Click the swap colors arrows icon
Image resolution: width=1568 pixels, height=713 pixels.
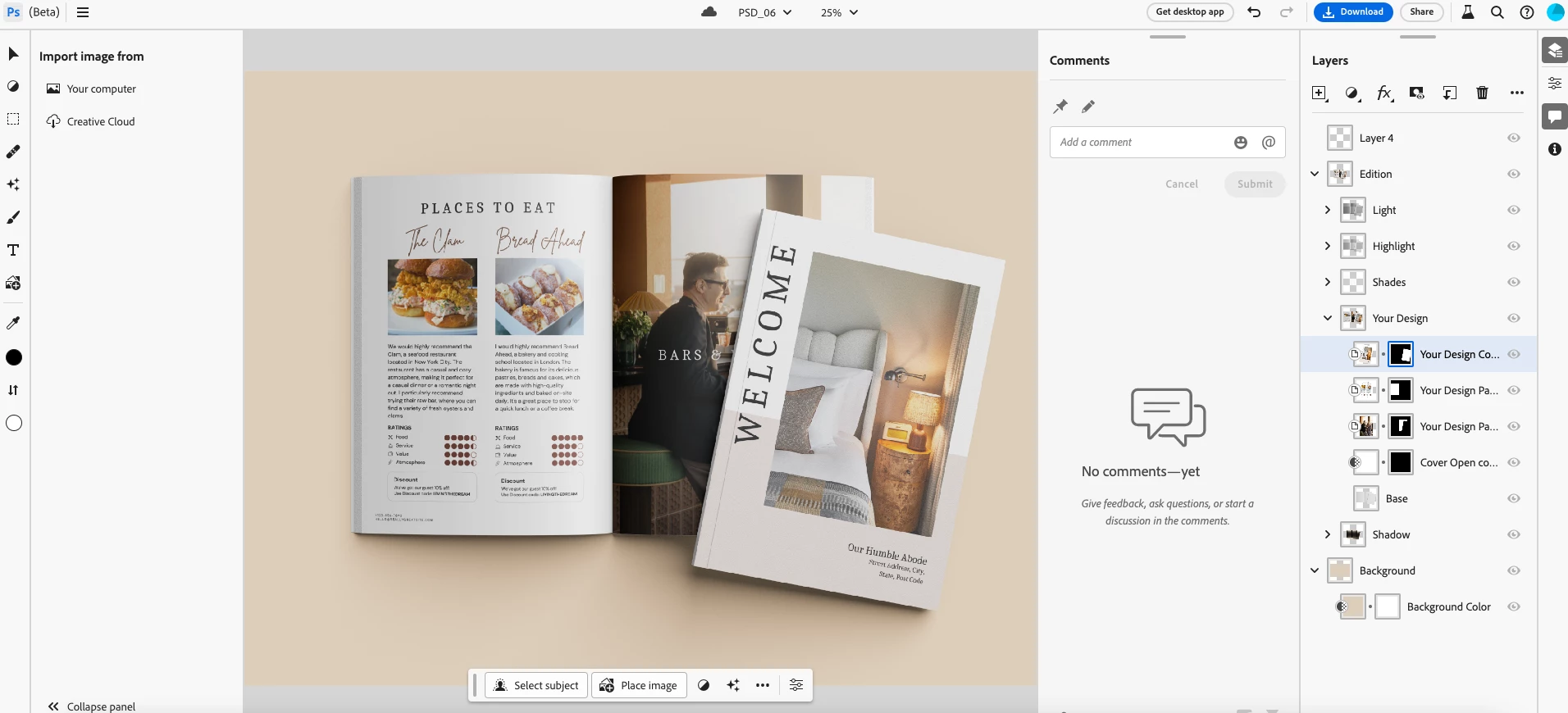[x=13, y=390]
